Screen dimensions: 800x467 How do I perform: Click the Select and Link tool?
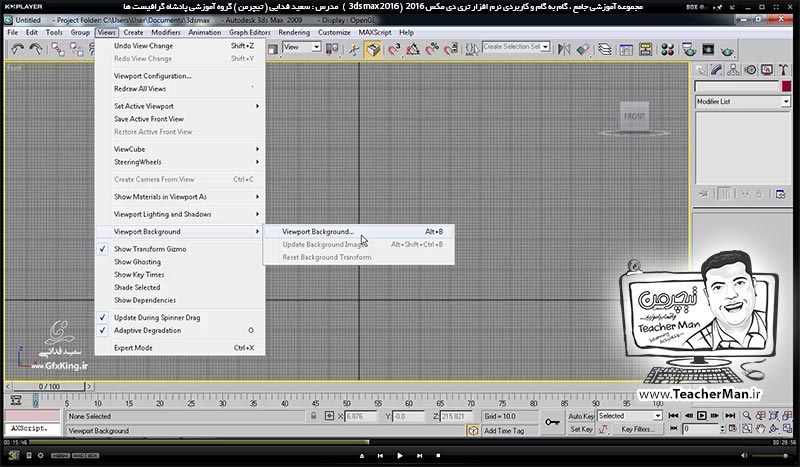[x=57, y=49]
